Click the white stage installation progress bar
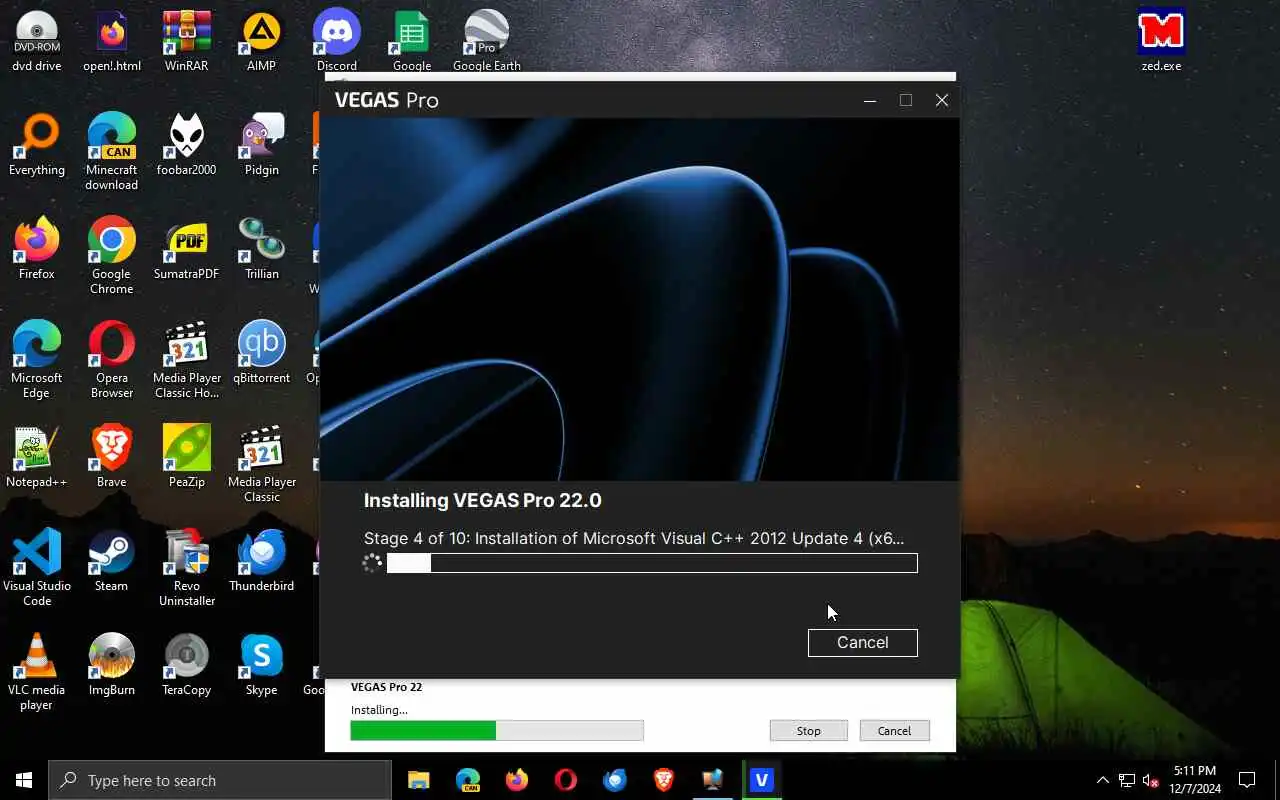Image resolution: width=1280 pixels, height=800 pixels. (x=652, y=563)
